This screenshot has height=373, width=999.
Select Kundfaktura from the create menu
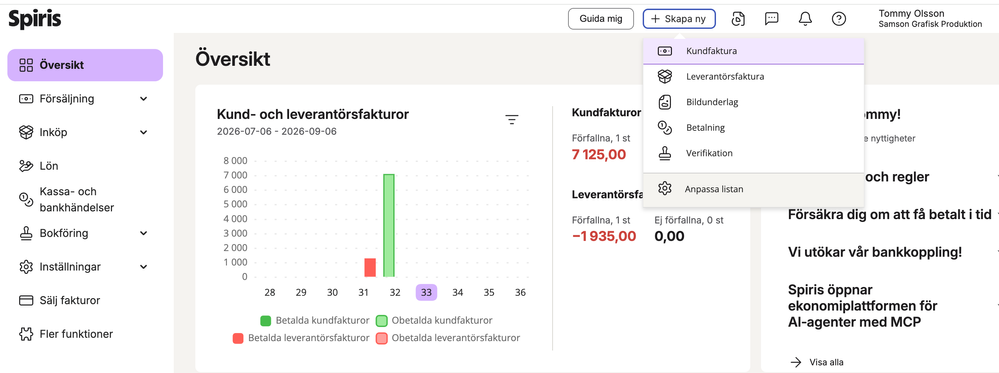coord(753,51)
